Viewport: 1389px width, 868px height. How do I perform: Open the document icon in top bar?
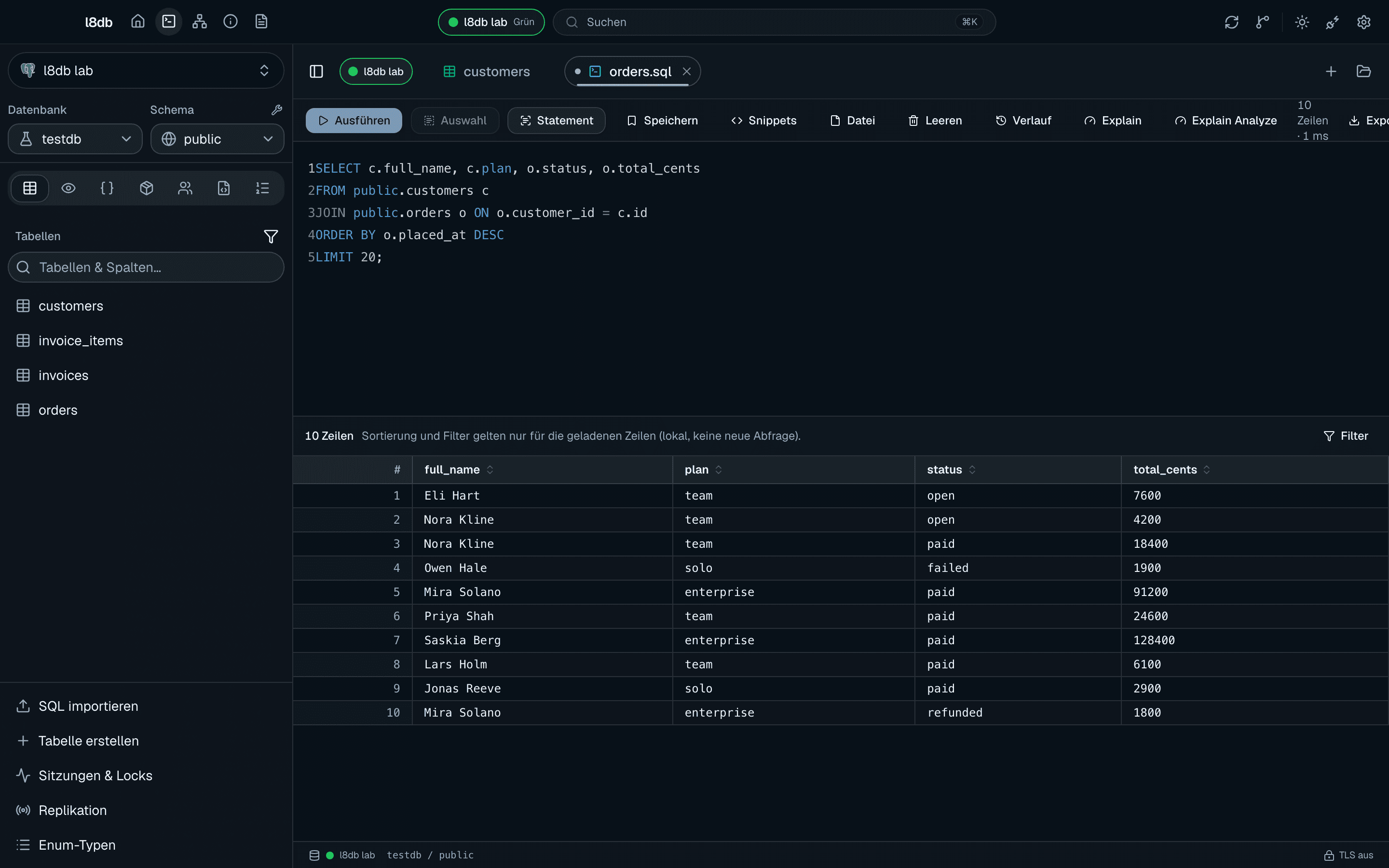(261, 22)
